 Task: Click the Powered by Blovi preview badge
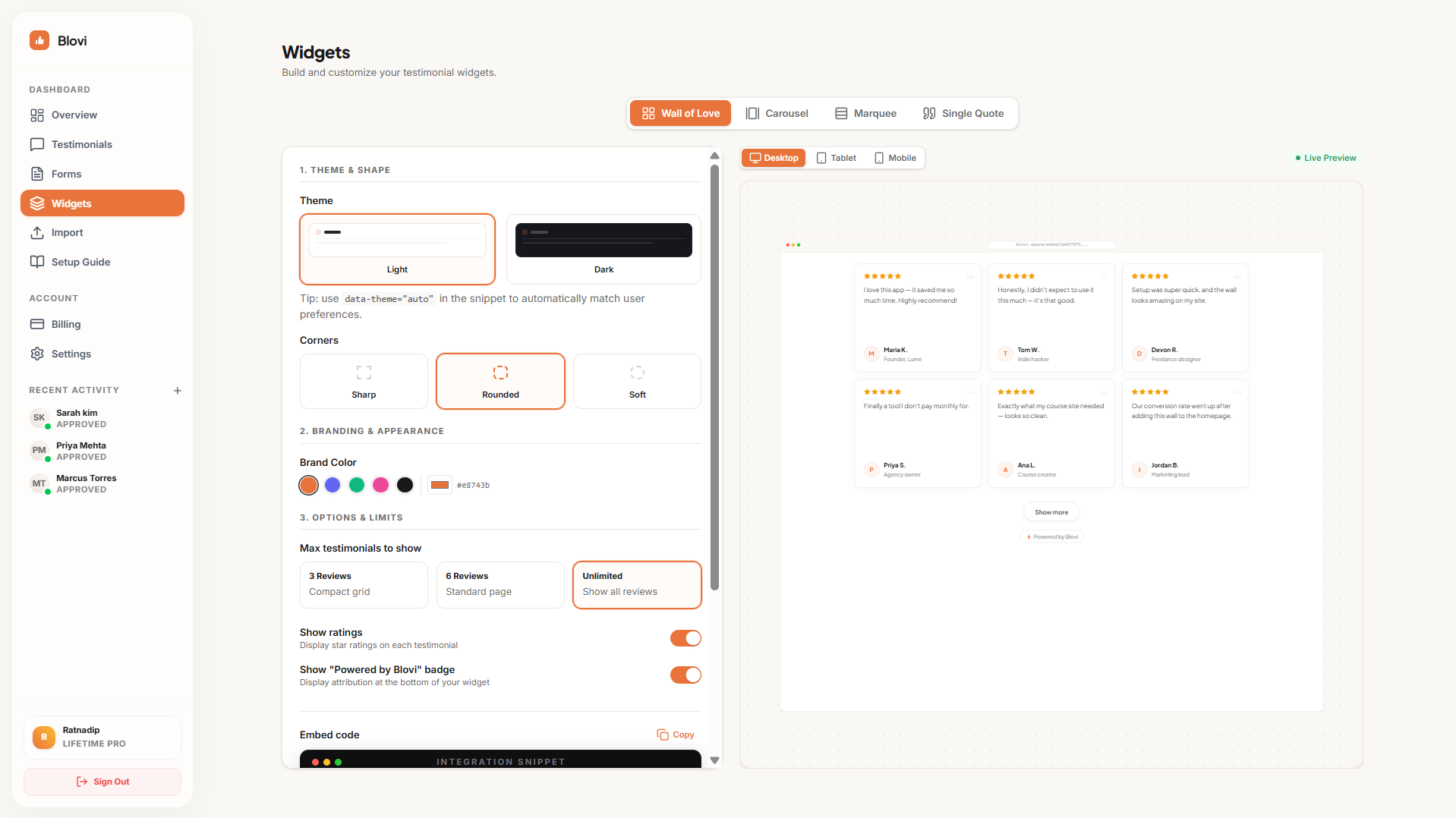[1051, 536]
